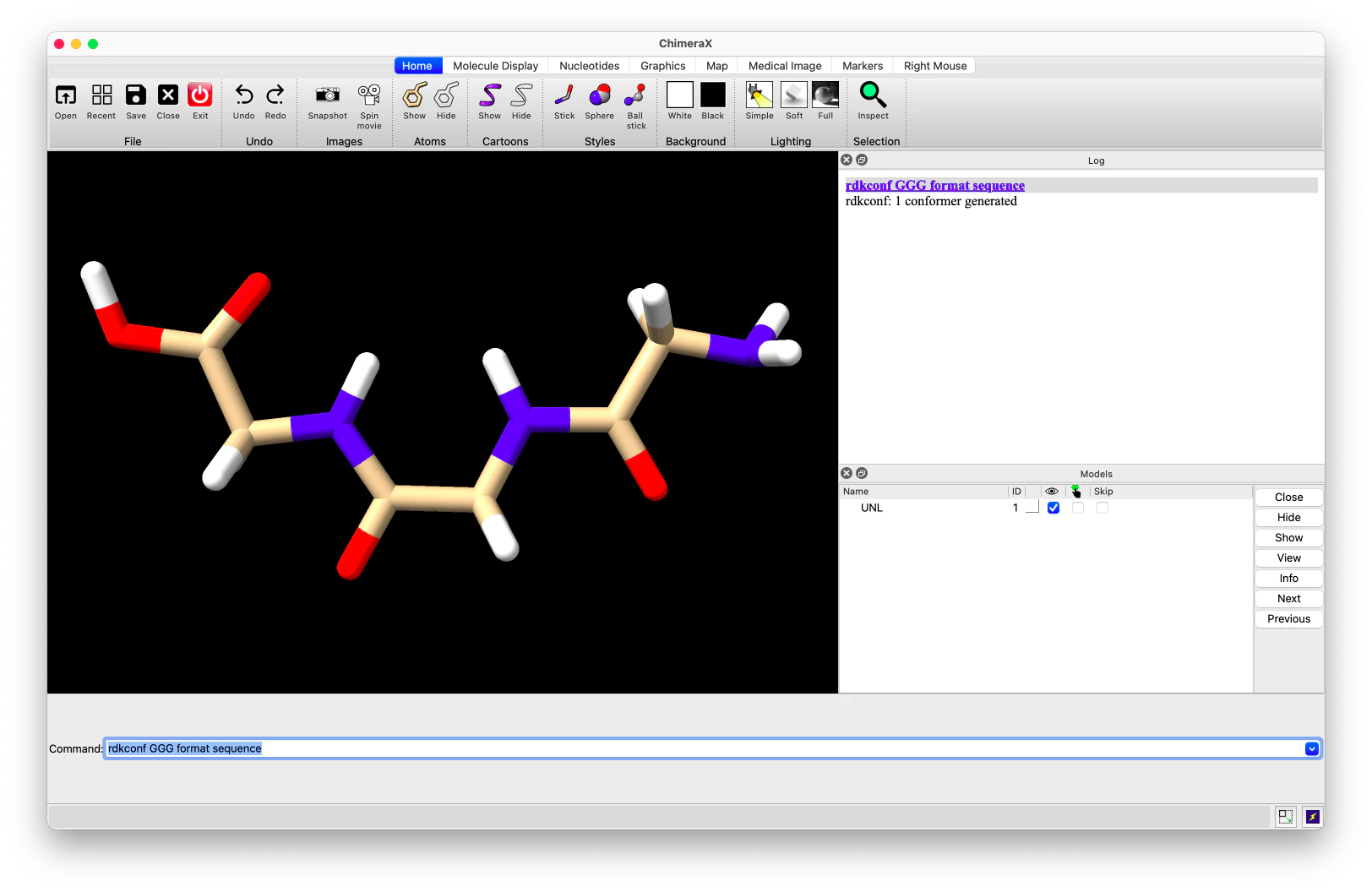Click the Skip column header in Models
The height and width of the screenshot is (892, 1372).
(x=1103, y=492)
